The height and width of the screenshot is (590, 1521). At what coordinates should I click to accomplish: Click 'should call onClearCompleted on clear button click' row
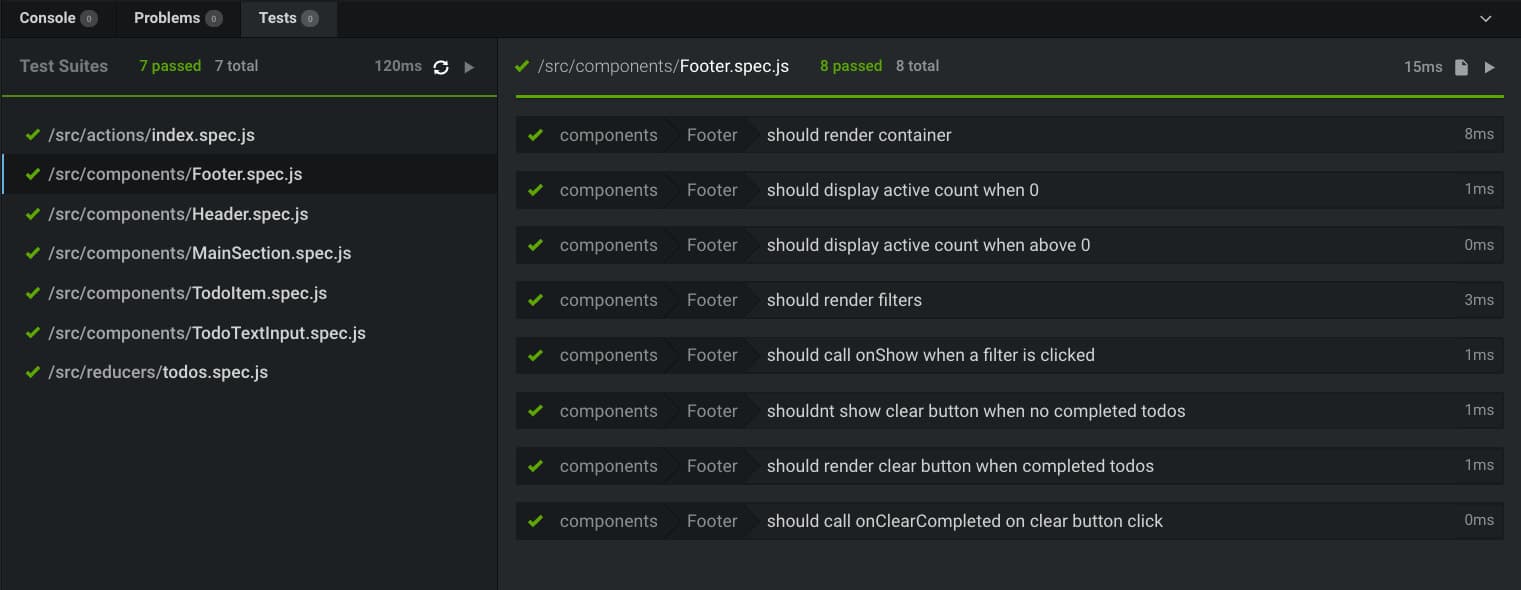click(964, 521)
